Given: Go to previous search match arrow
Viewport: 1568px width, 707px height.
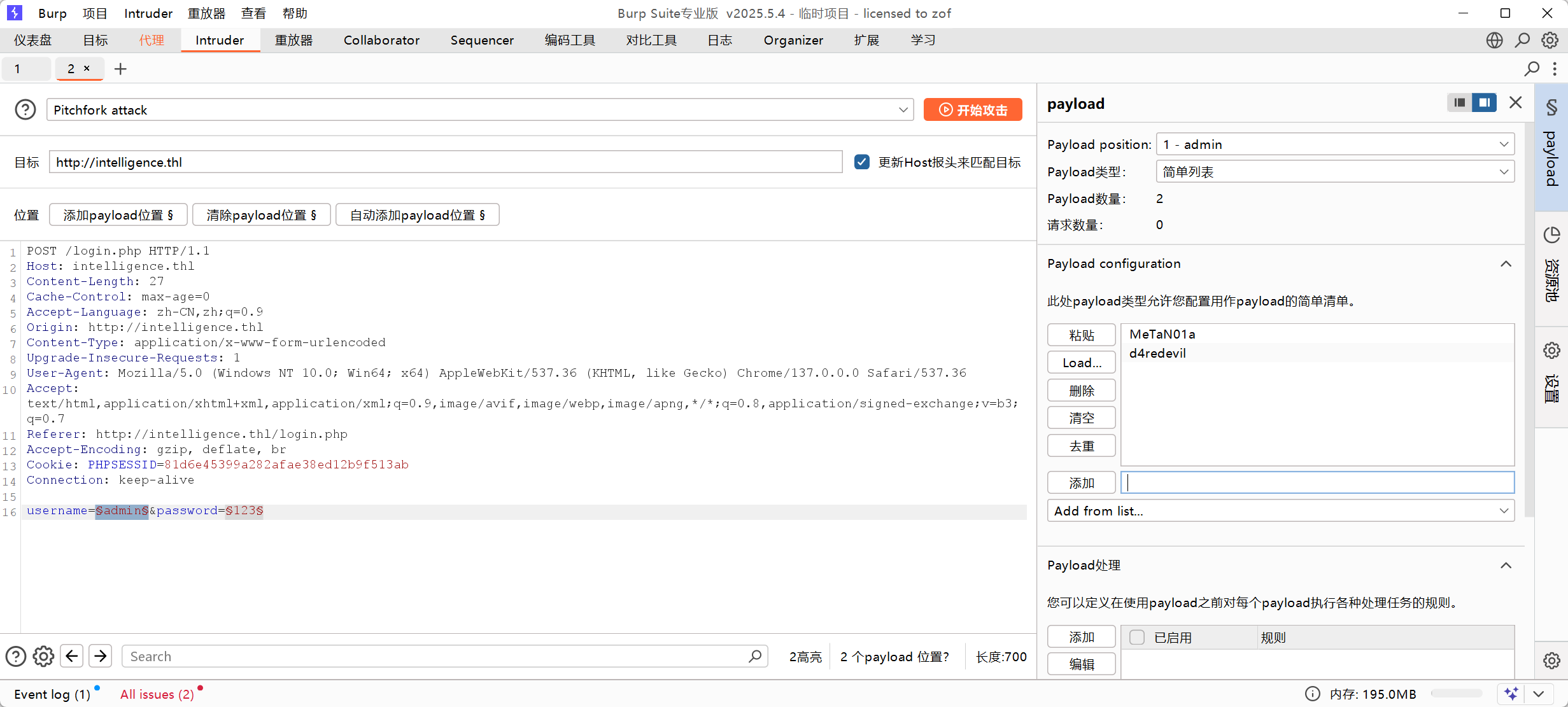Looking at the screenshot, I should pyautogui.click(x=72, y=656).
